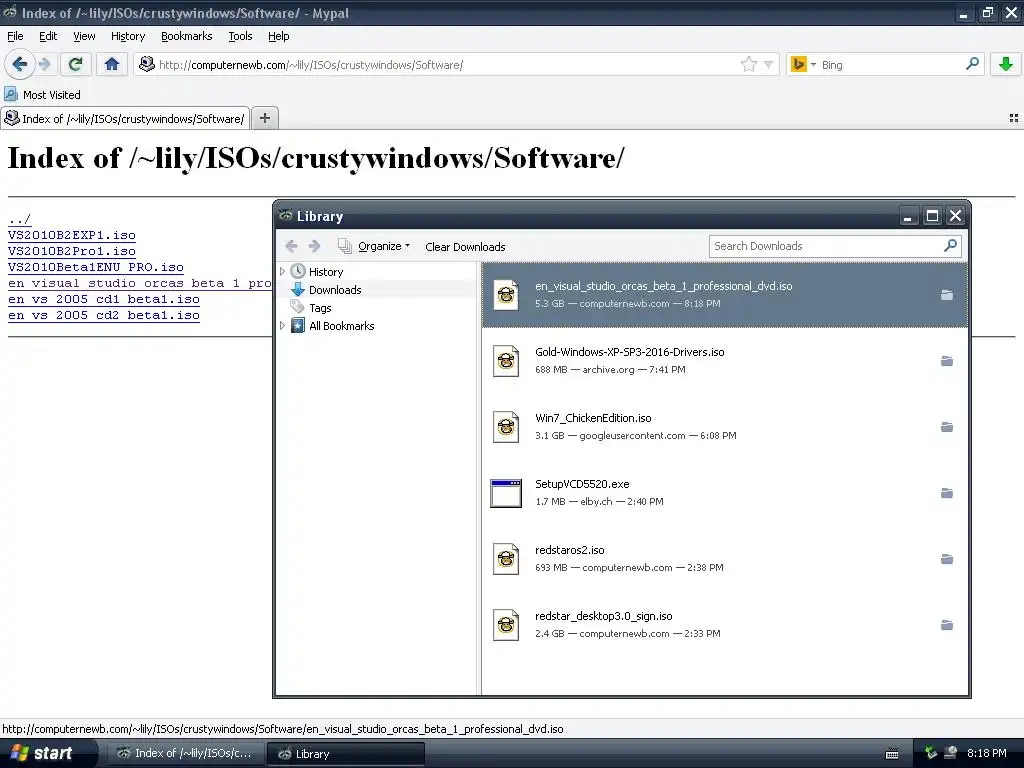
Task: Click the browser forward arrow
Action: tap(44, 64)
